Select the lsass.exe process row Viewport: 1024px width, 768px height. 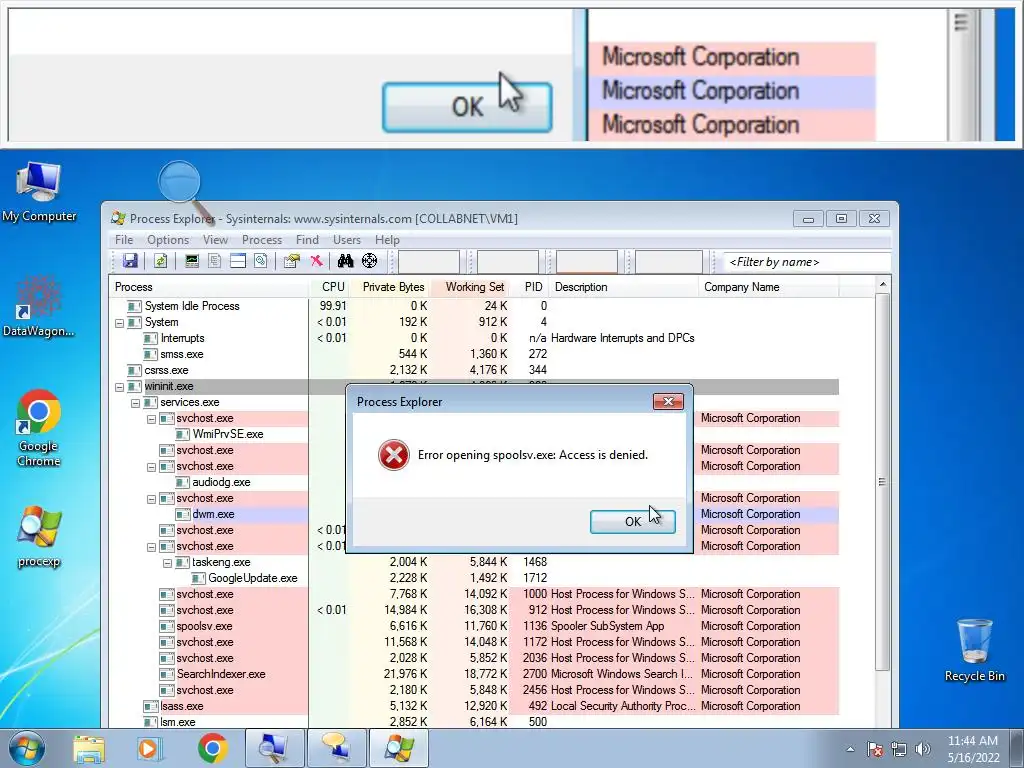point(475,706)
